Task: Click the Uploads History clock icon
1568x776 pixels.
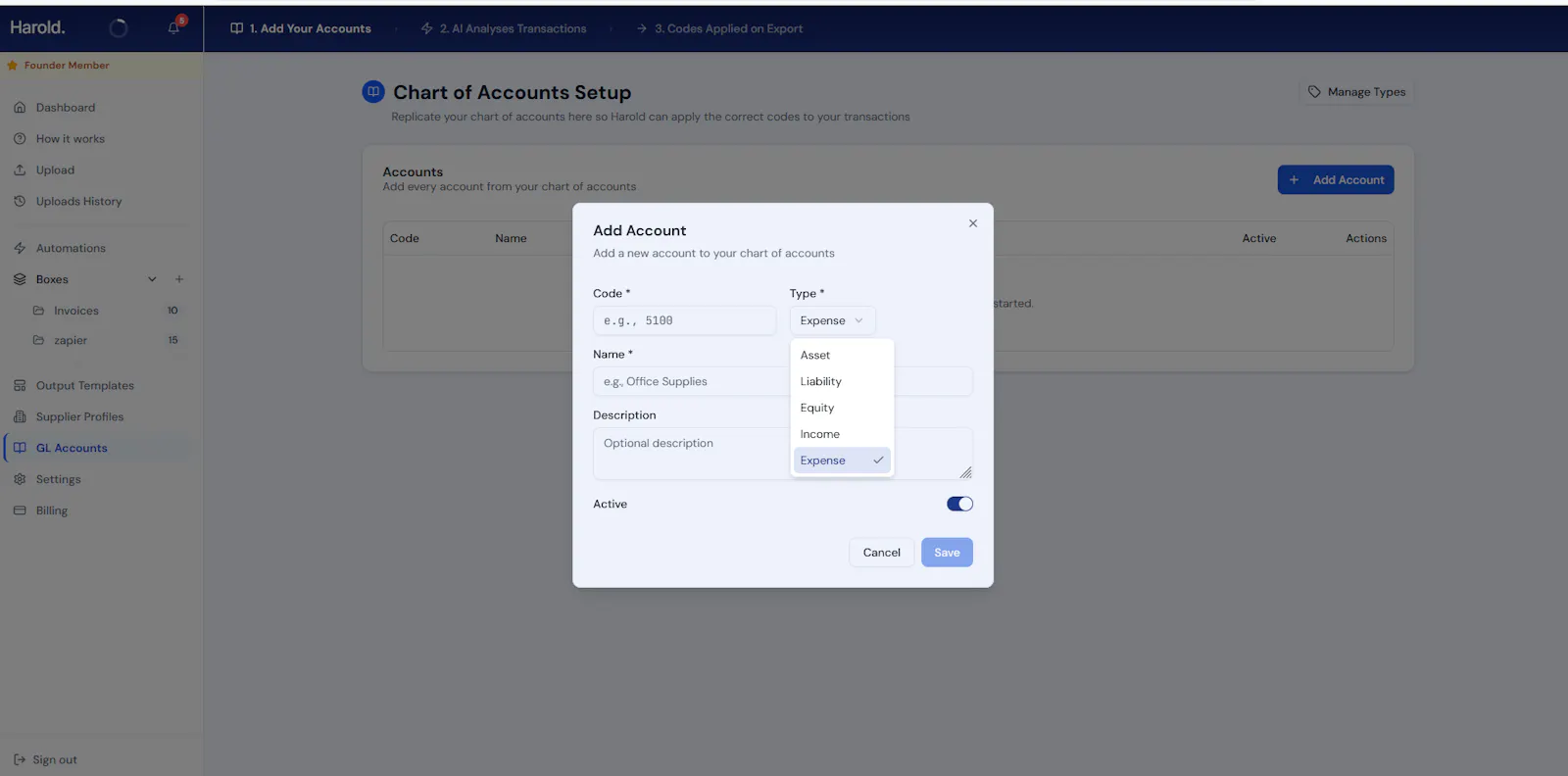Action: (20, 202)
